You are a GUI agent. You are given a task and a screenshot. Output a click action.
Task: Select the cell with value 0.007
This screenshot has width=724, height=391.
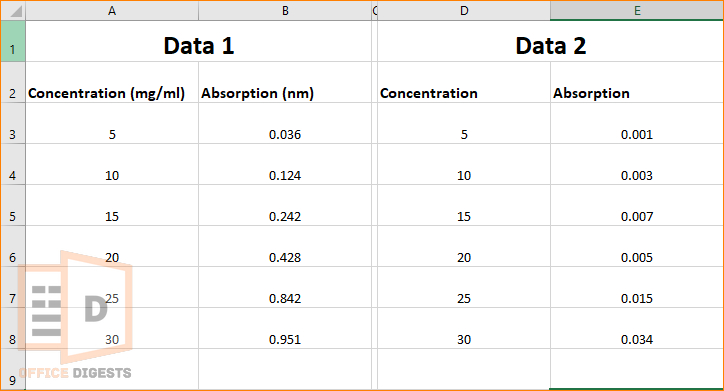tap(637, 205)
